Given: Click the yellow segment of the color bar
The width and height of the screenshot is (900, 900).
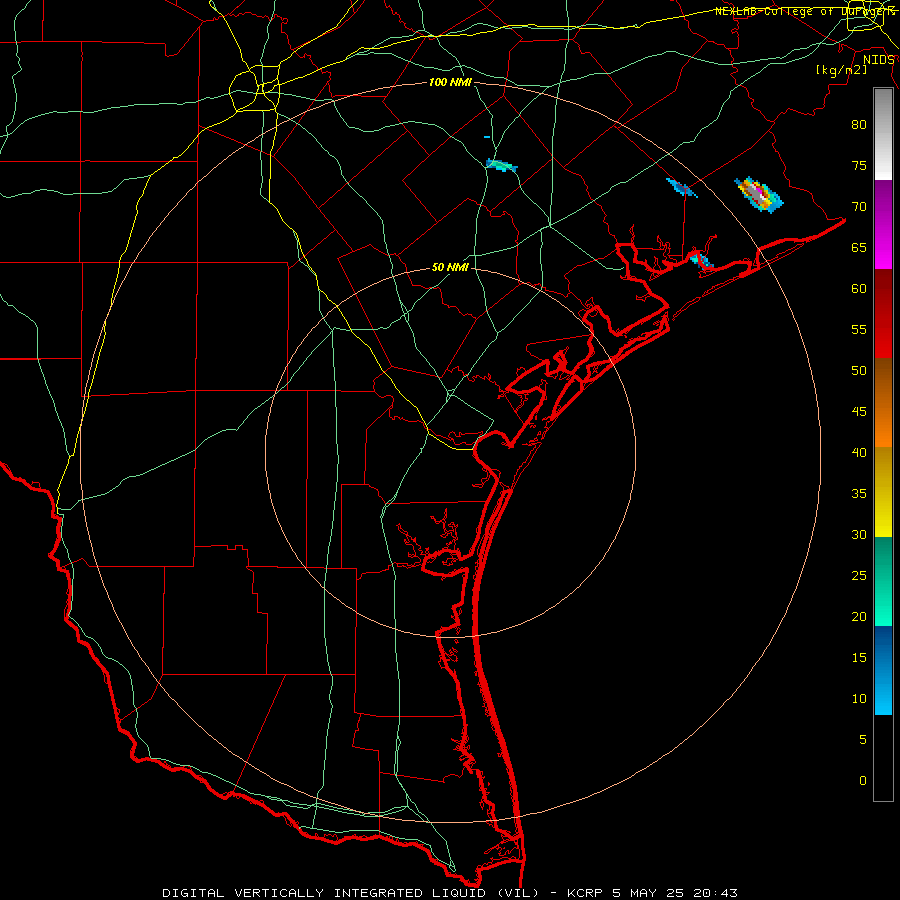Looking at the screenshot, I should pyautogui.click(x=883, y=492).
